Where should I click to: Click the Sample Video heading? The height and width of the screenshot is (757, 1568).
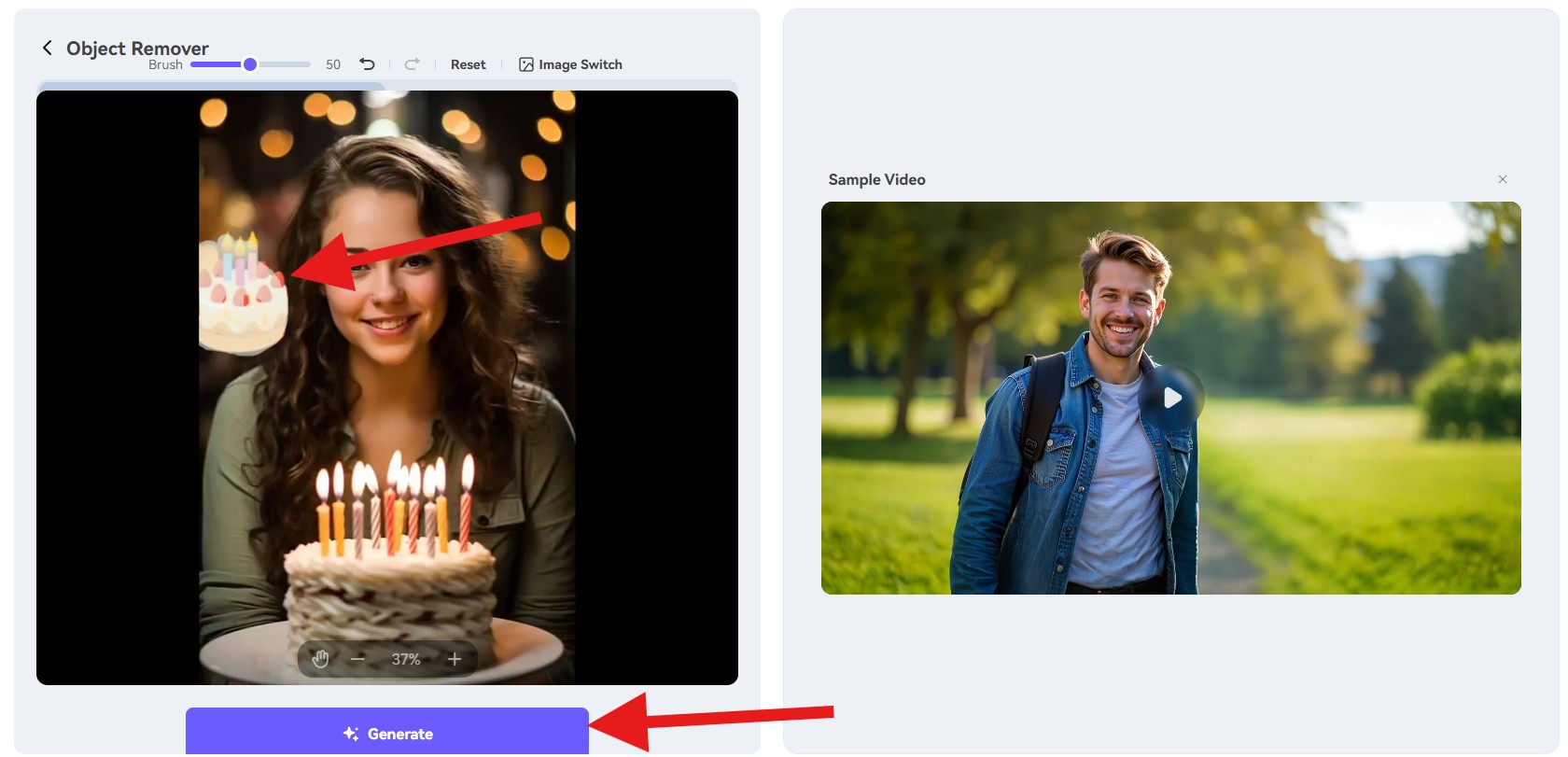coord(877,179)
